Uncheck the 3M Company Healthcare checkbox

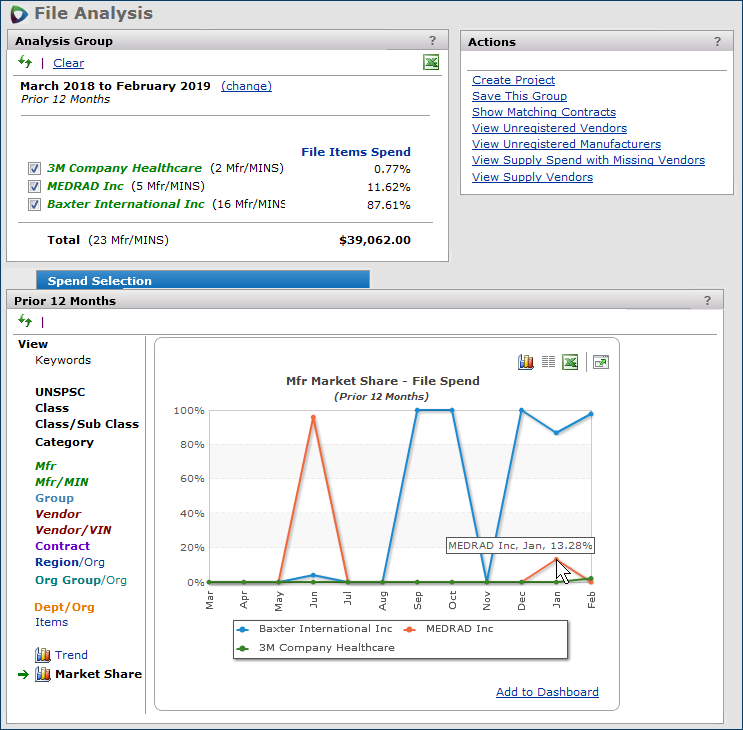click(34, 169)
